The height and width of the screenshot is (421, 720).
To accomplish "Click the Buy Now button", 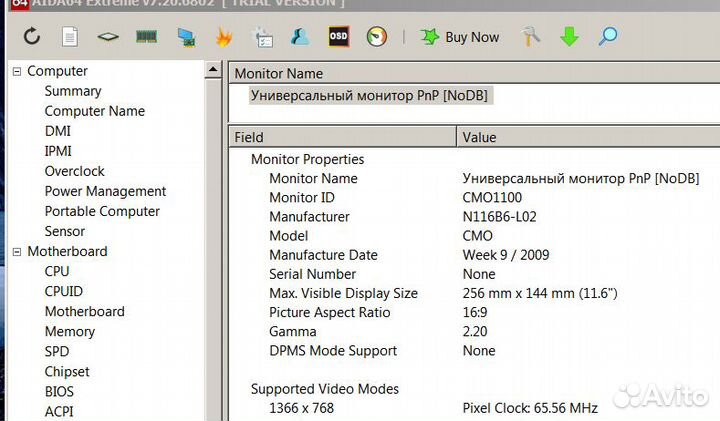I will tap(459, 37).
